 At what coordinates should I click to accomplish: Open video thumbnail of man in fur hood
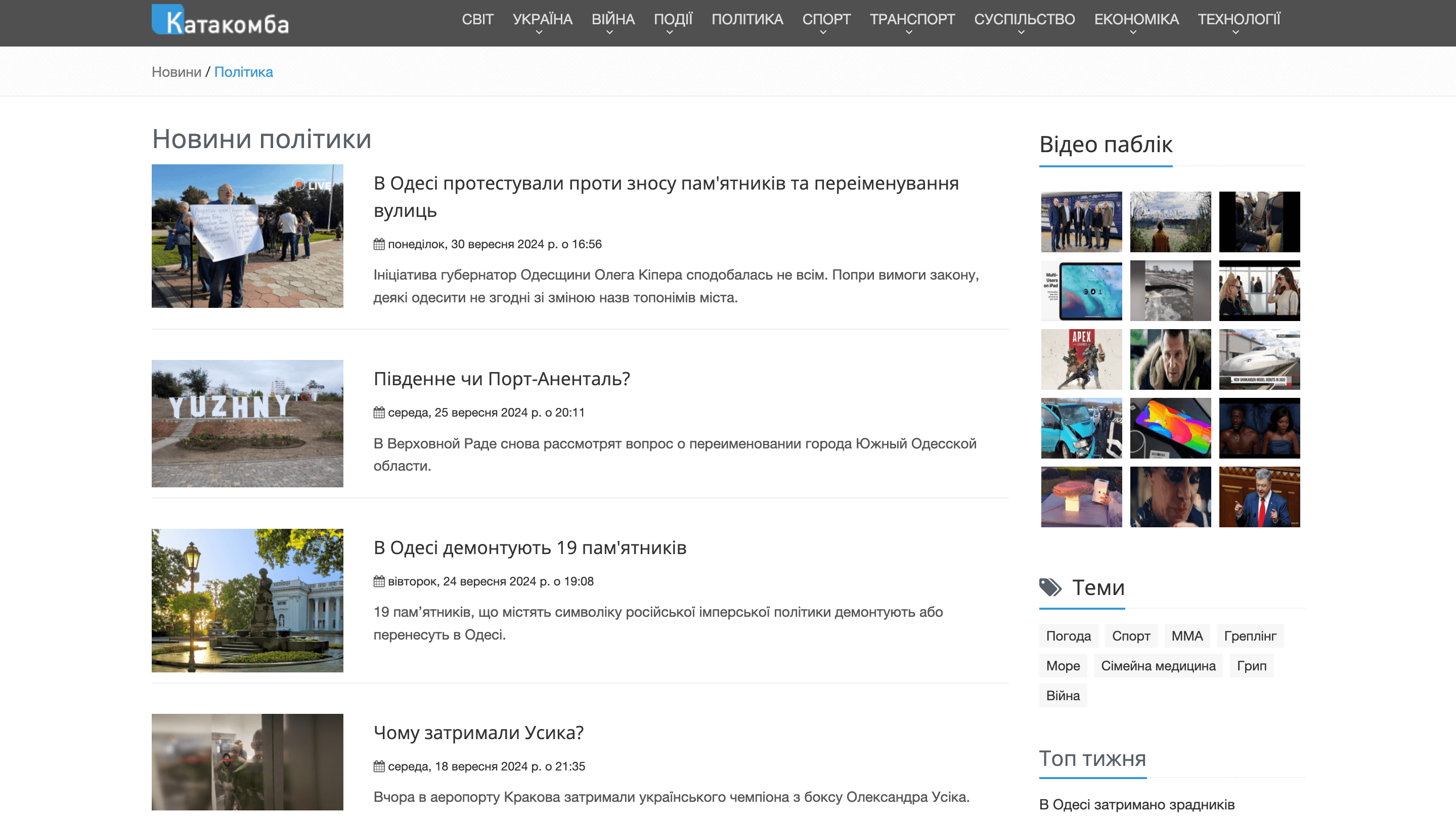click(x=1171, y=359)
